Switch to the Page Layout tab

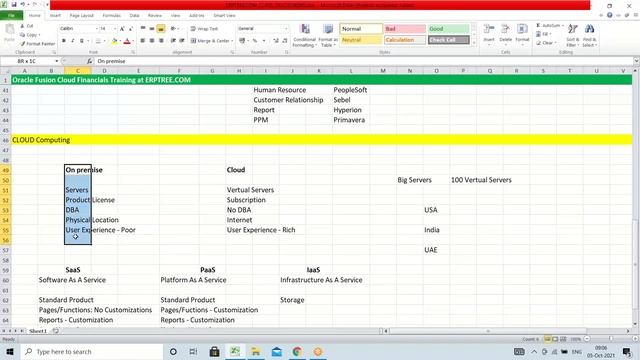click(x=82, y=16)
